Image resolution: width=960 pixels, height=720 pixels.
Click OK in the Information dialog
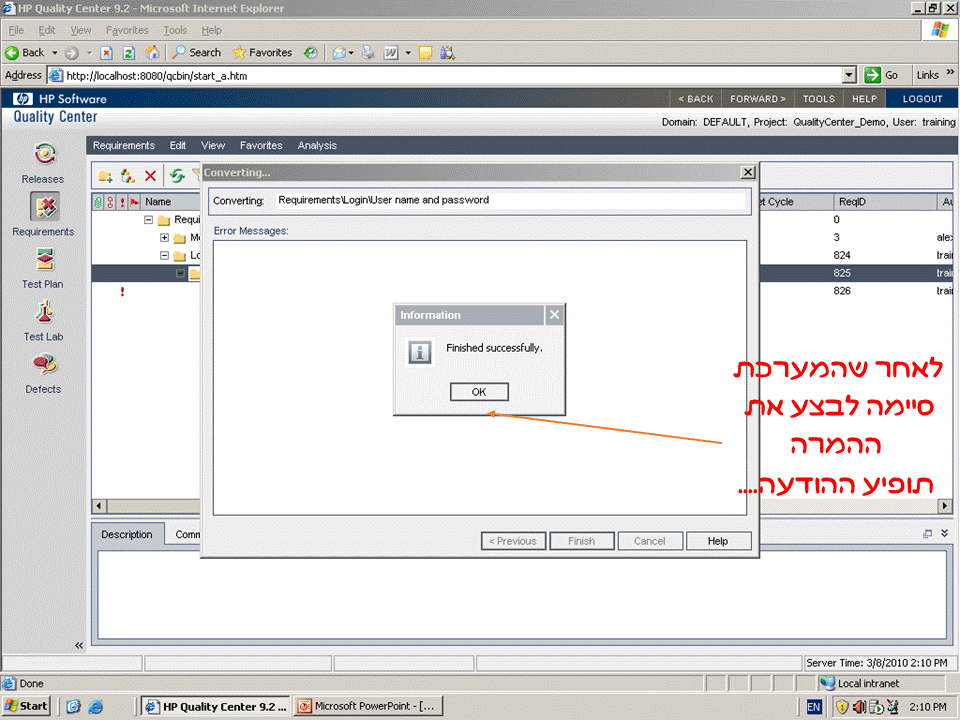(479, 392)
